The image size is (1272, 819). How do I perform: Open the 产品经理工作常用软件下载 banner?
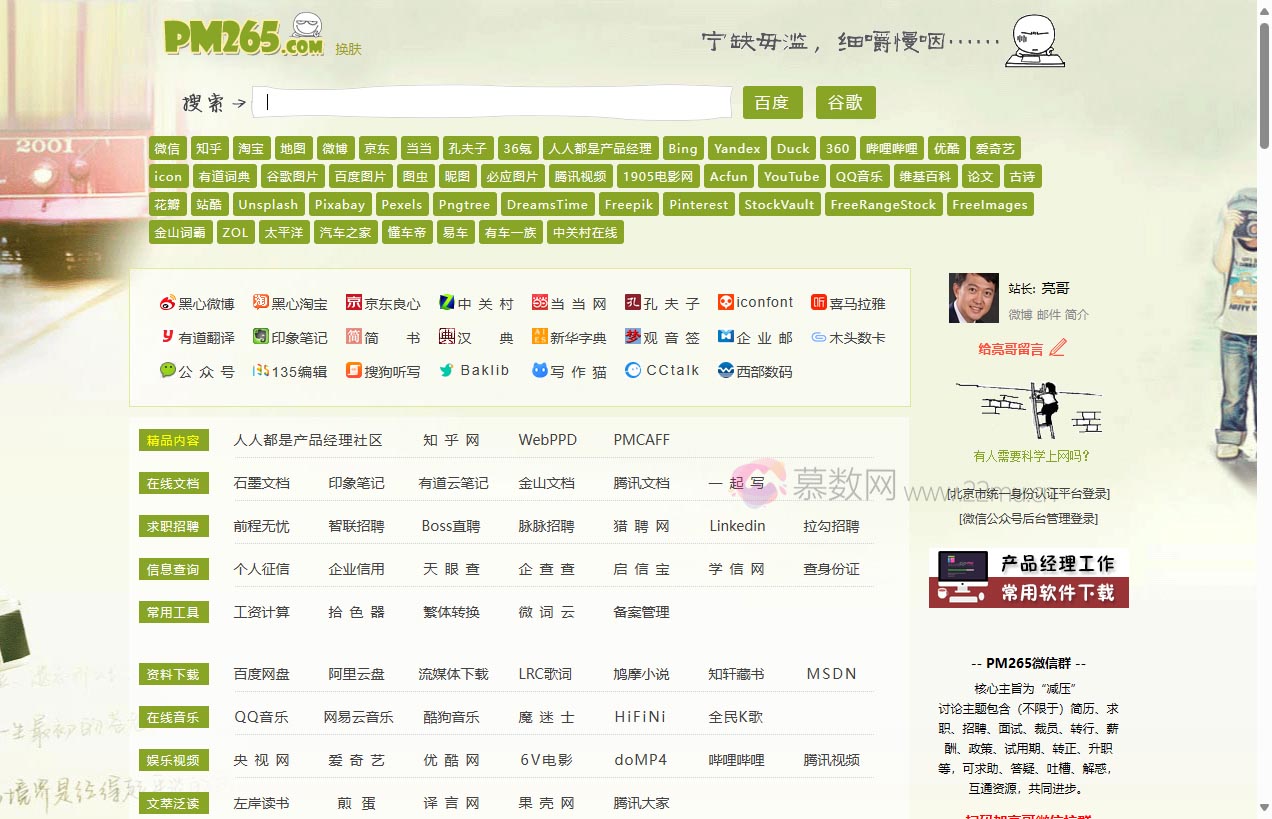pos(1028,578)
